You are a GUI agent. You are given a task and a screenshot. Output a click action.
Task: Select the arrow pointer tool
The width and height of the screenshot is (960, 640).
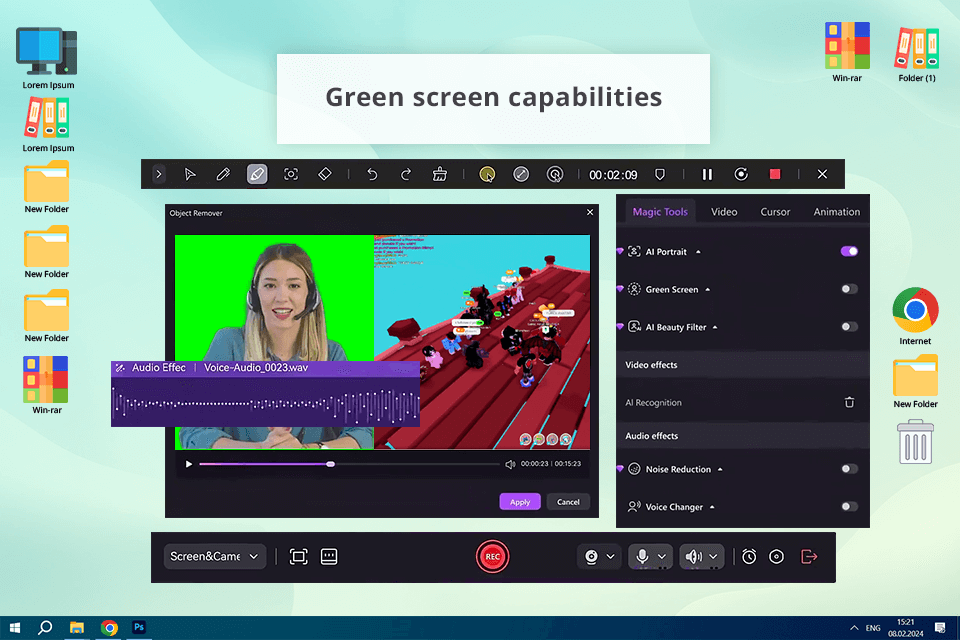(x=190, y=175)
